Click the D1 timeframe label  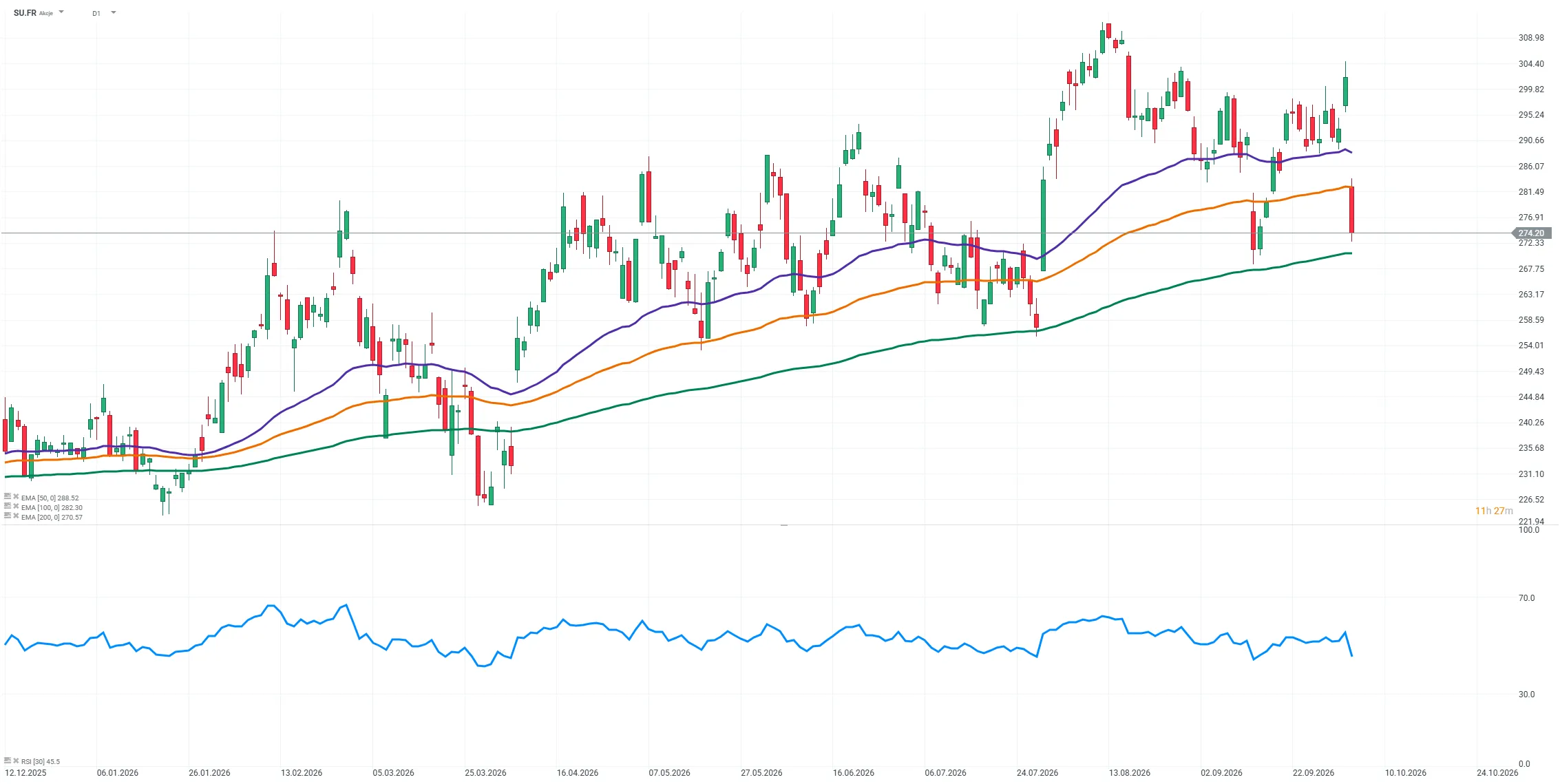coord(96,13)
